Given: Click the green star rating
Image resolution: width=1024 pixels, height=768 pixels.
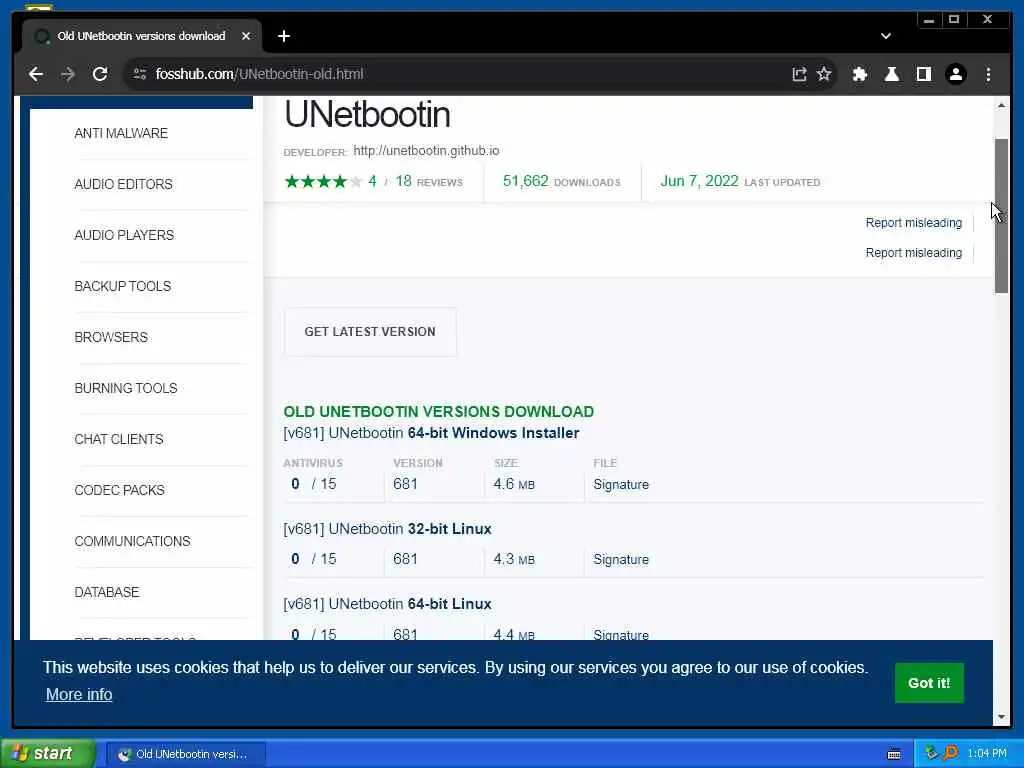Looking at the screenshot, I should pos(323,182).
